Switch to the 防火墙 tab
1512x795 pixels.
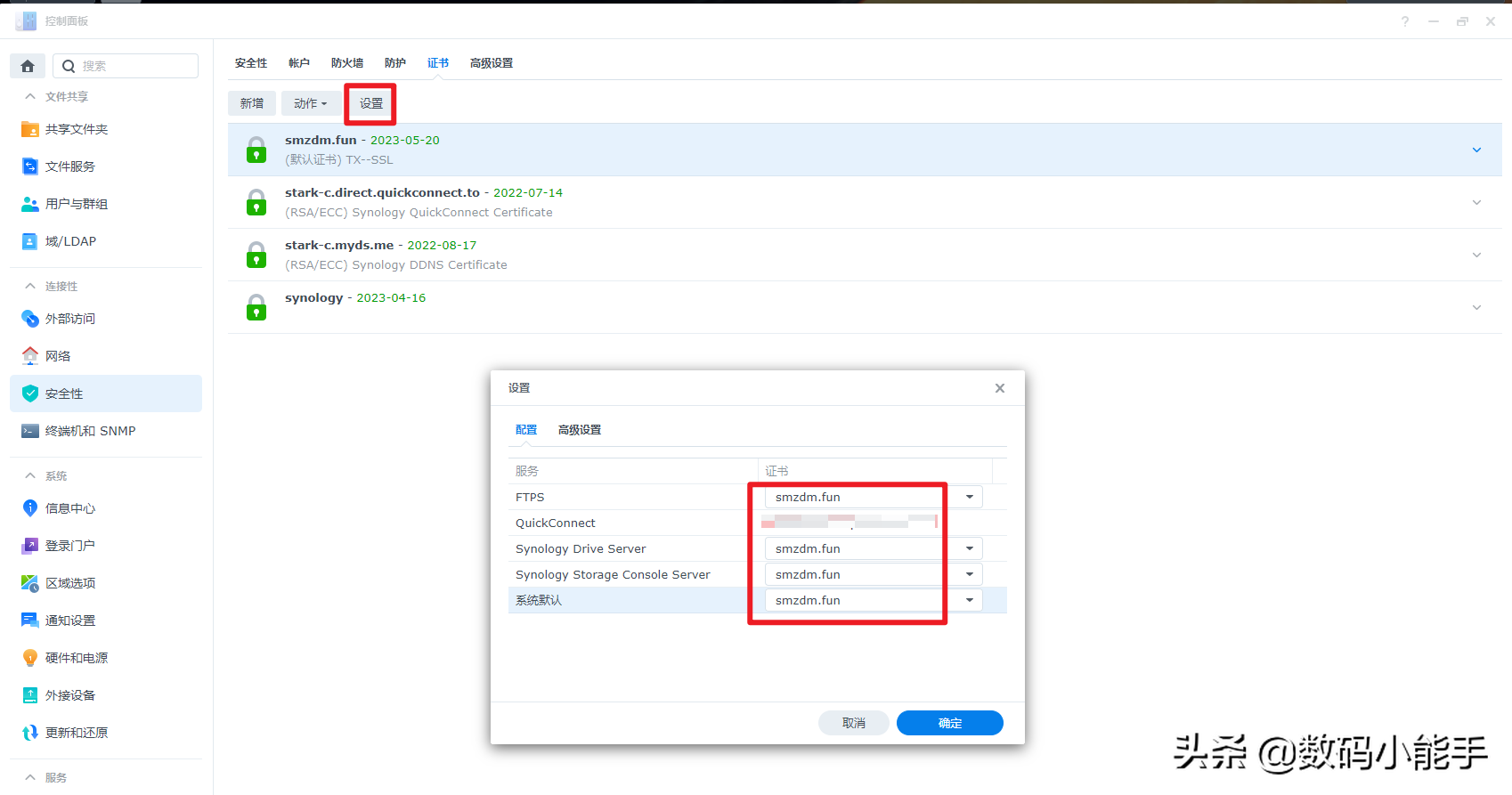click(x=347, y=63)
